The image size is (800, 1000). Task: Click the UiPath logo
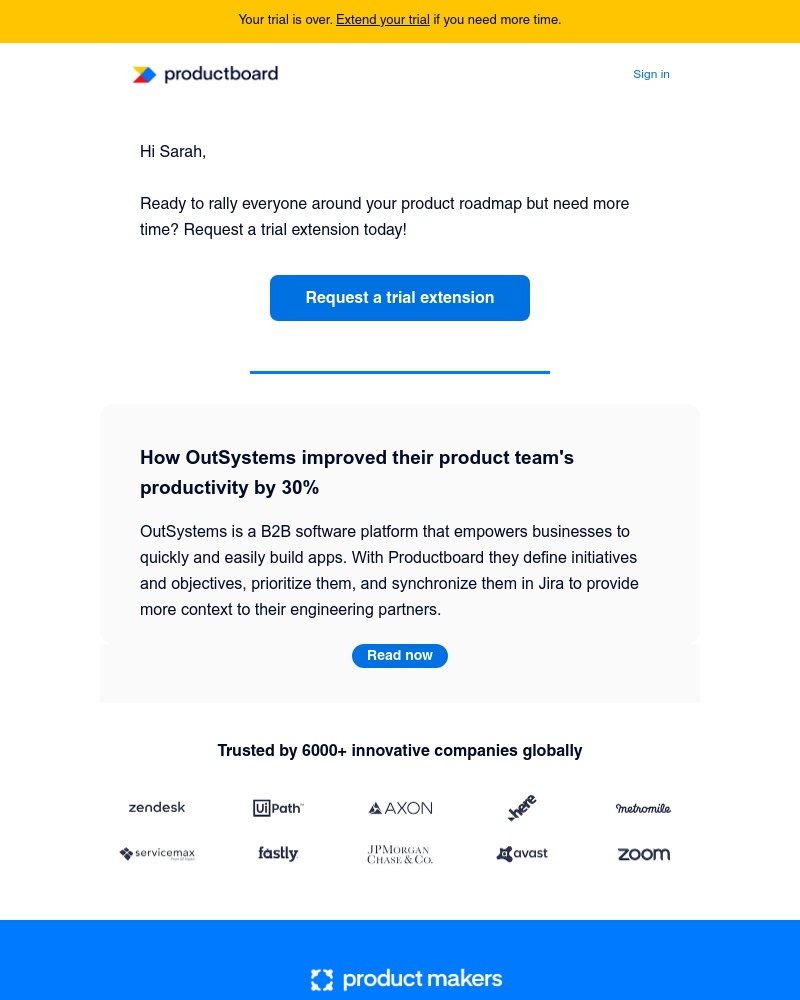pos(278,807)
